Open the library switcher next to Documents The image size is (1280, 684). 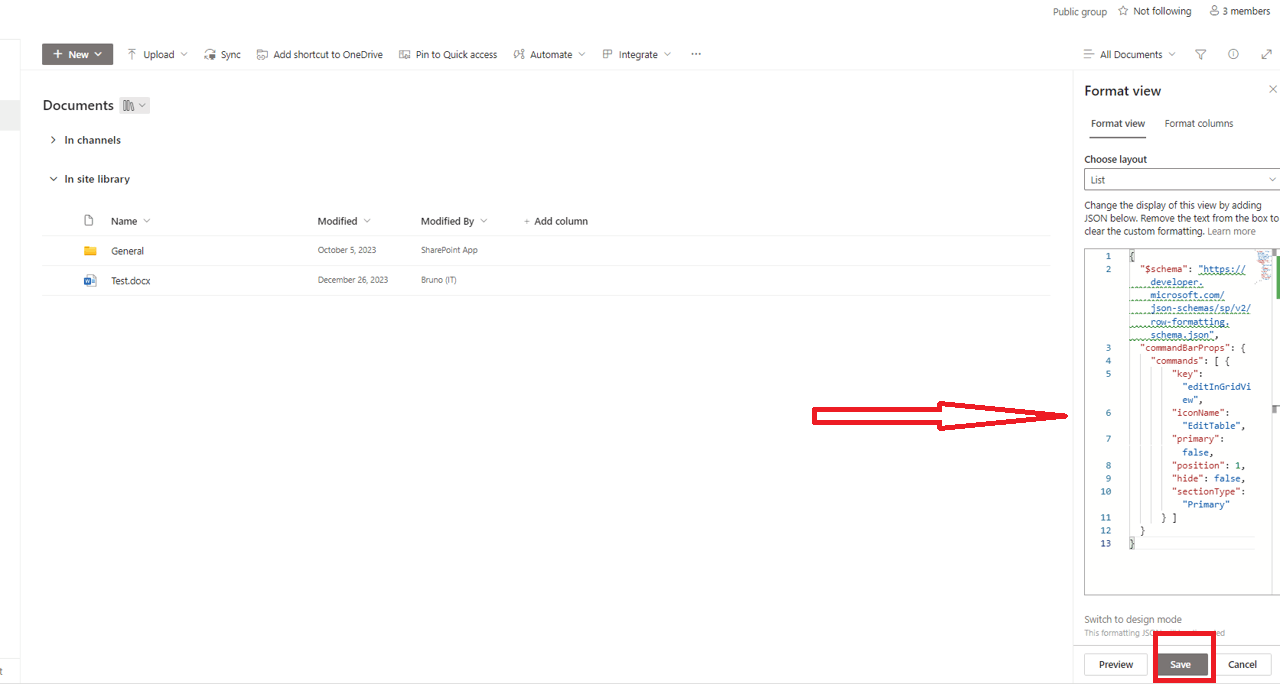[134, 105]
